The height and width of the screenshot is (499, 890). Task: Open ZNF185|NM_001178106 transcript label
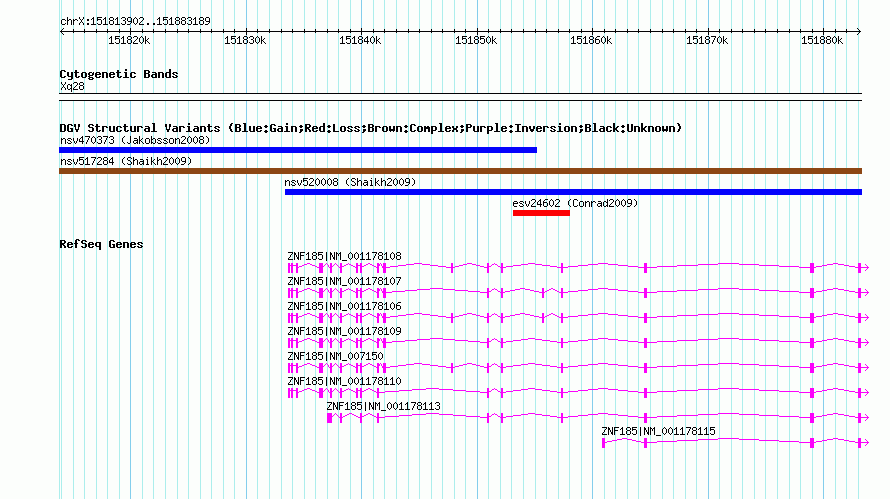pyautogui.click(x=344, y=306)
